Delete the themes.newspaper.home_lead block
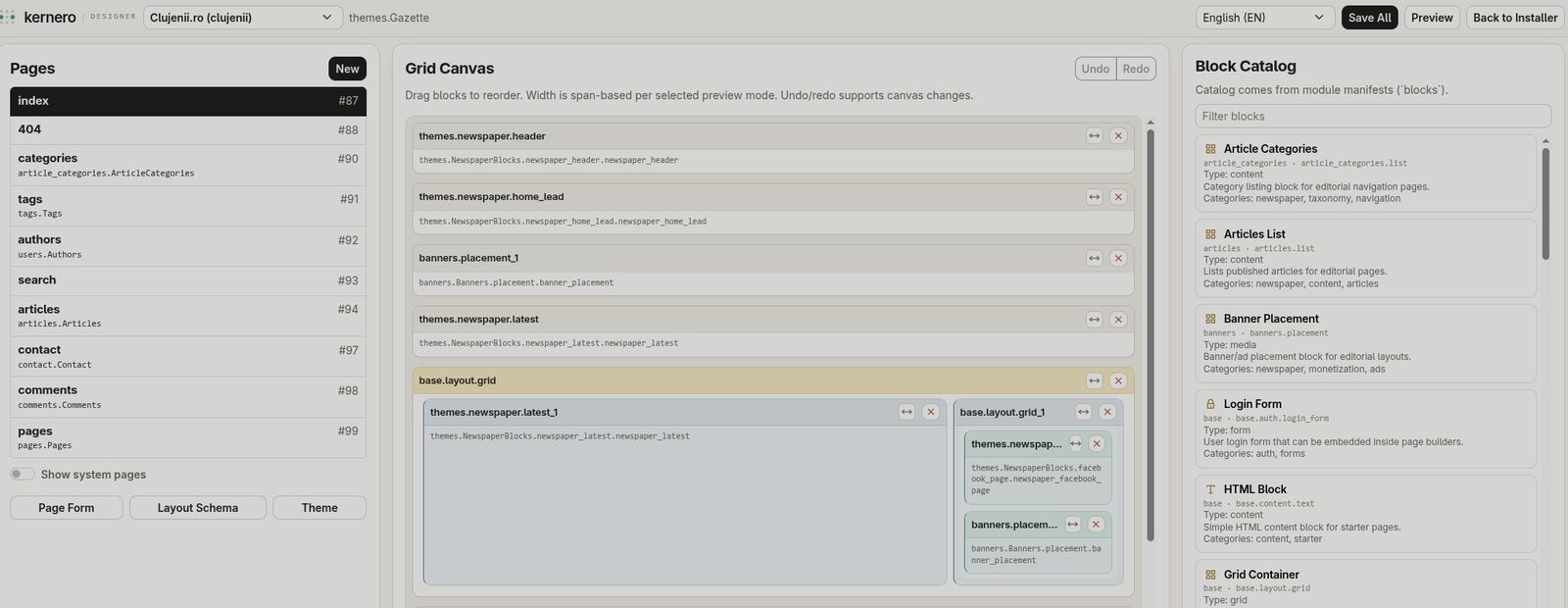This screenshot has width=1568, height=608. [1117, 197]
